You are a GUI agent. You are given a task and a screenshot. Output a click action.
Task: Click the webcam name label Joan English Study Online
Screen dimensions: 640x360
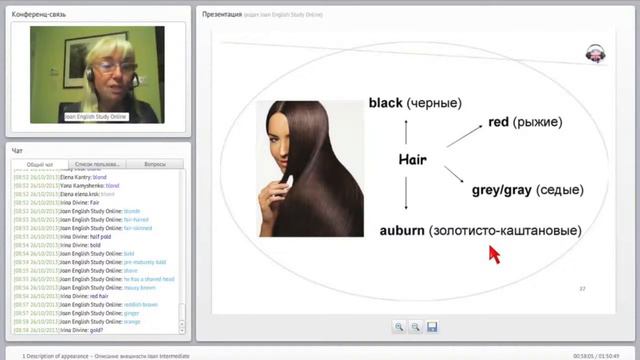point(96,117)
